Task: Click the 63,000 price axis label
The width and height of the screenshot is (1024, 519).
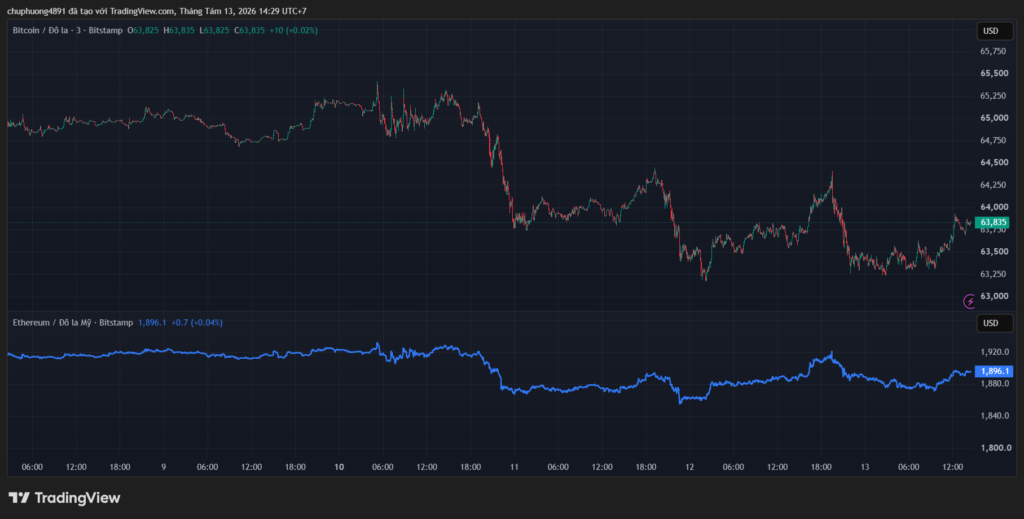Action: 993,296
